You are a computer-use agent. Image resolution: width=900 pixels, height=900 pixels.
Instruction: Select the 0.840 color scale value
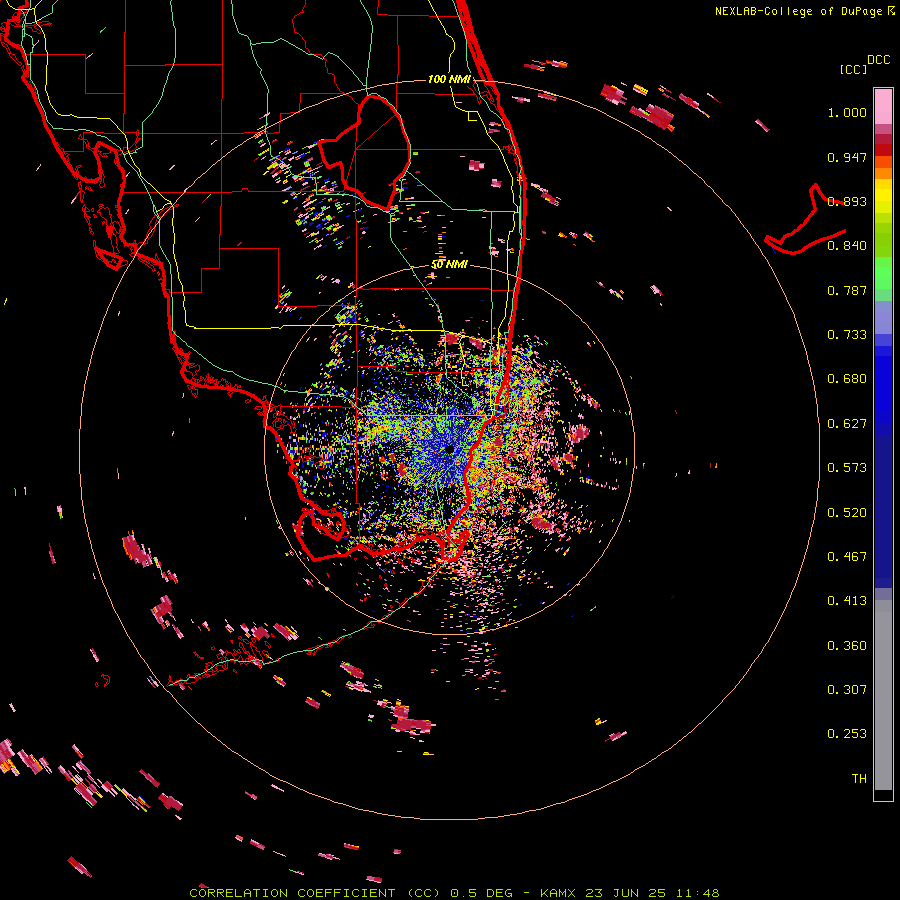click(847, 246)
